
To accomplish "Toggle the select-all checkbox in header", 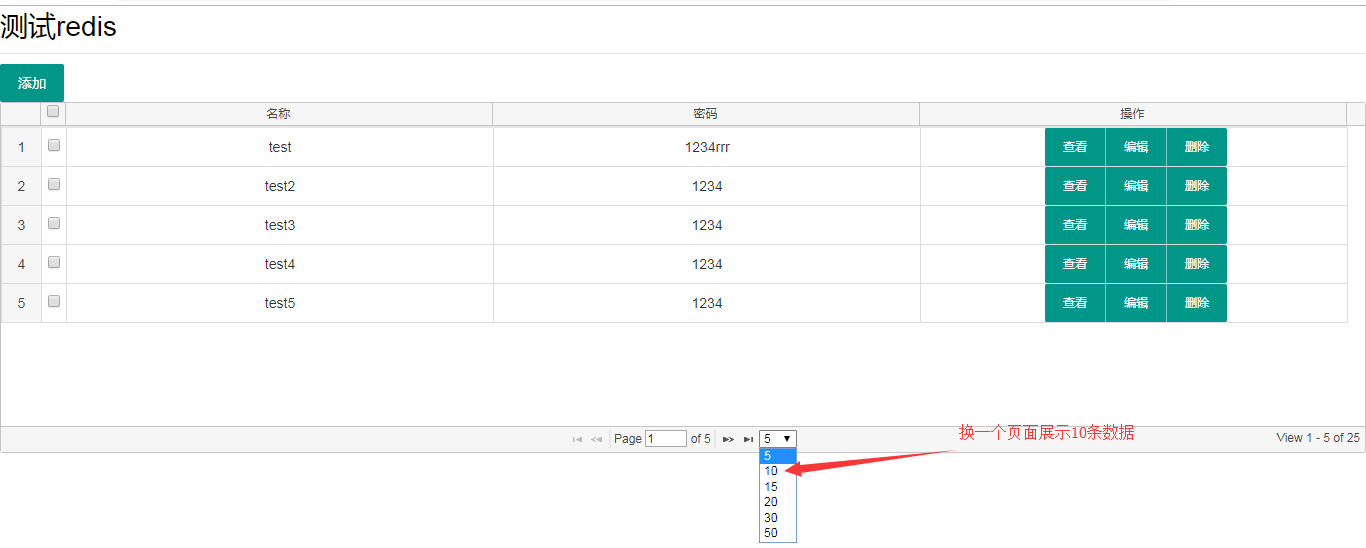I will click(x=54, y=112).
